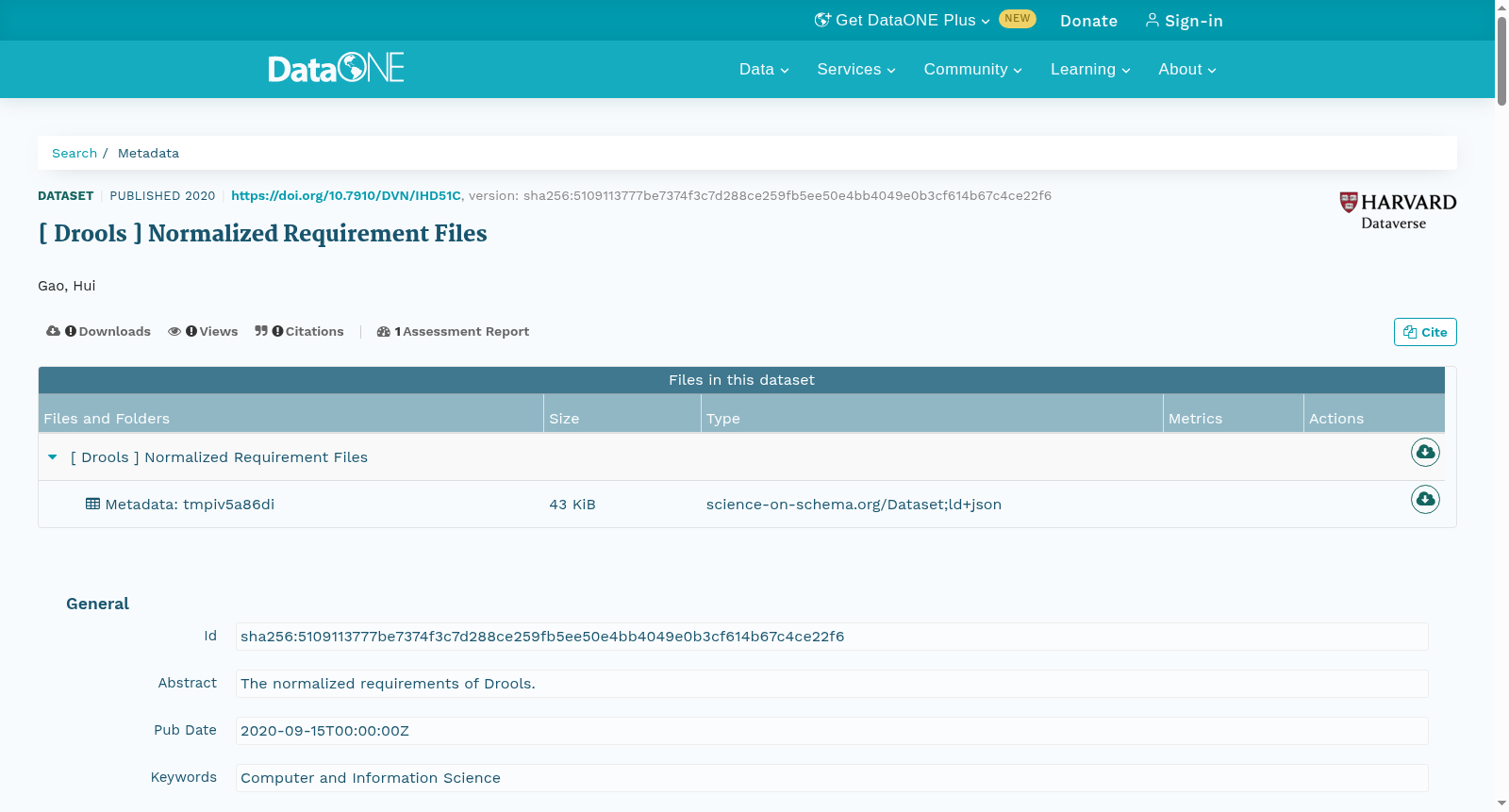Click the Citations info exclamation icon
The height and width of the screenshot is (812, 1509).
(277, 331)
